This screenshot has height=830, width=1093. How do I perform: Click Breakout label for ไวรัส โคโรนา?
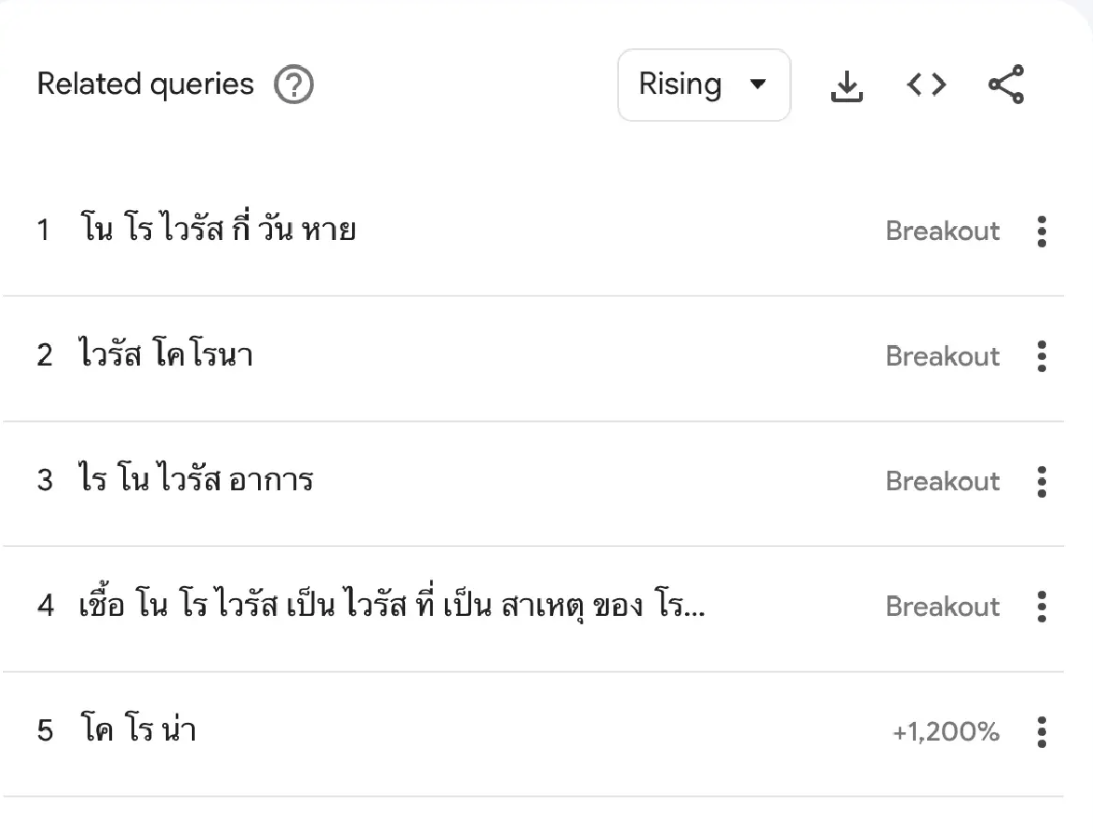942,356
